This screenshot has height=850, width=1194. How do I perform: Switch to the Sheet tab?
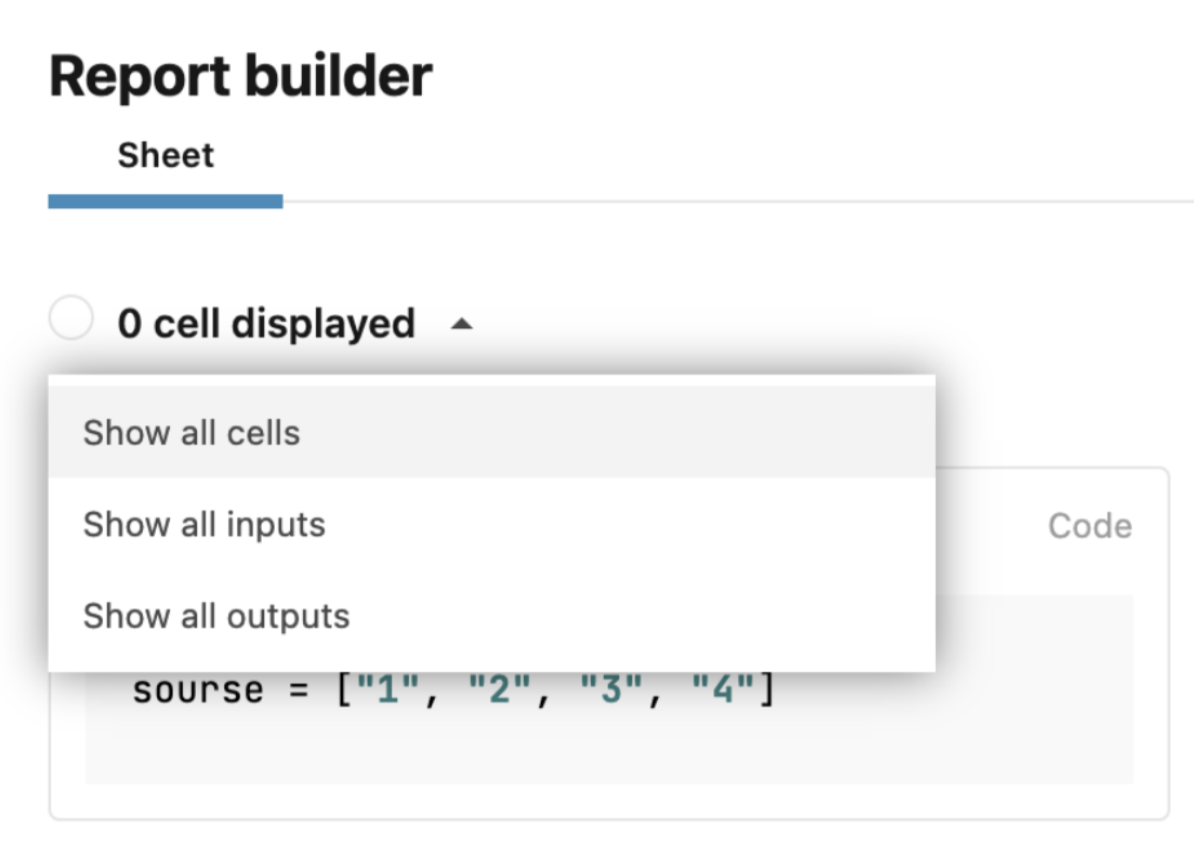pyautogui.click(x=166, y=156)
